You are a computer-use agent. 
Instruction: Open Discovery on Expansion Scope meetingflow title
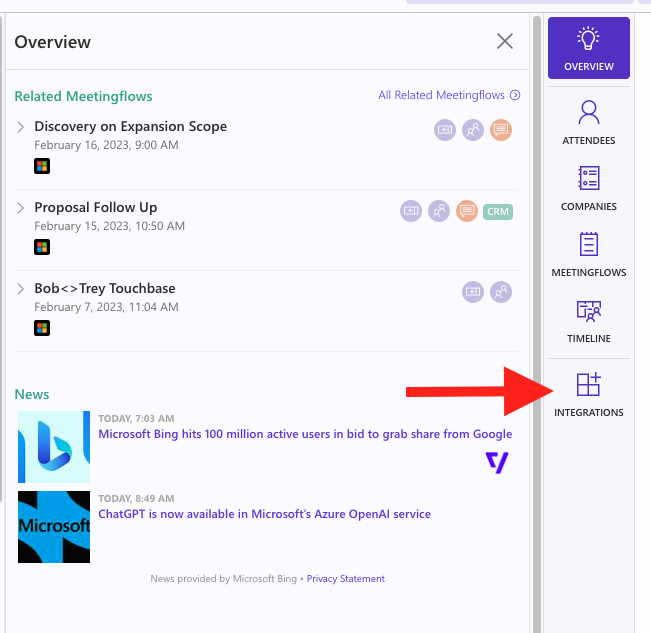[130, 126]
